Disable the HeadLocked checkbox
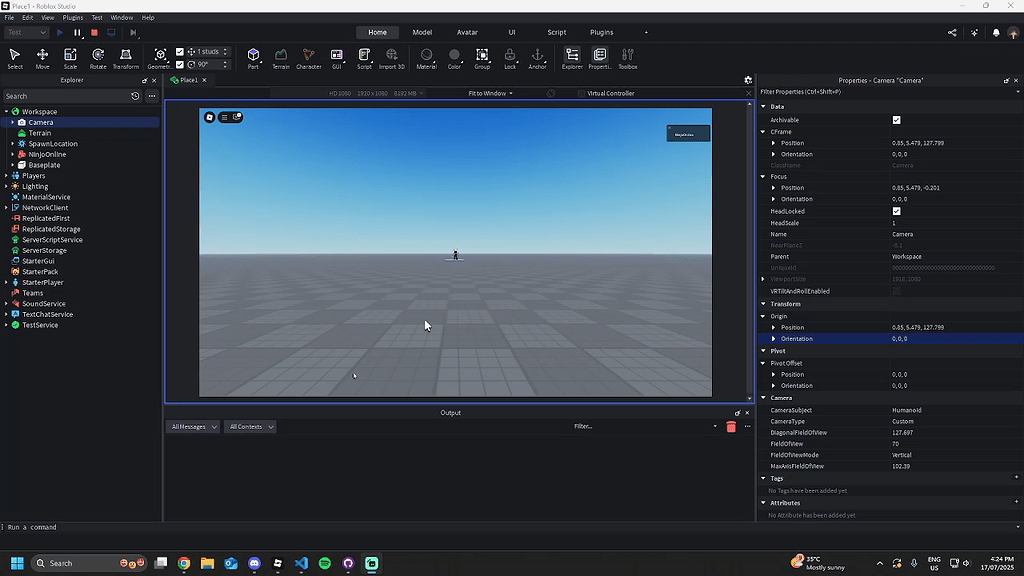Image resolution: width=1024 pixels, height=576 pixels. click(896, 211)
